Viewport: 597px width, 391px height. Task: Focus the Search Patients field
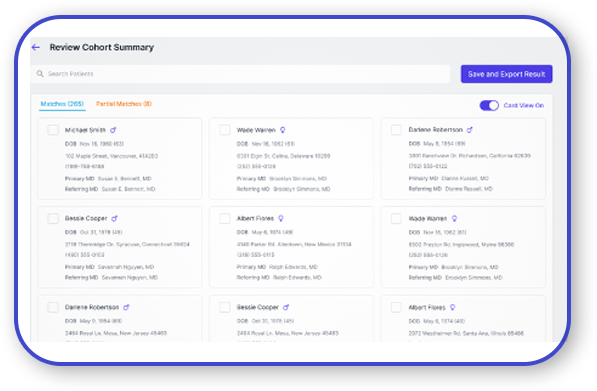pyautogui.click(x=240, y=73)
